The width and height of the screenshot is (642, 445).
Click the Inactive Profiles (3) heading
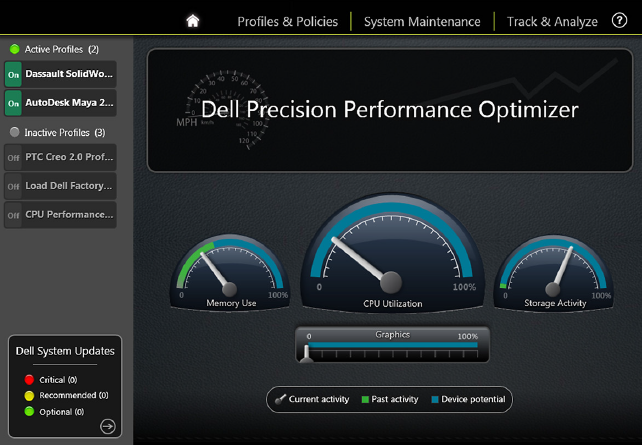[x=65, y=132]
